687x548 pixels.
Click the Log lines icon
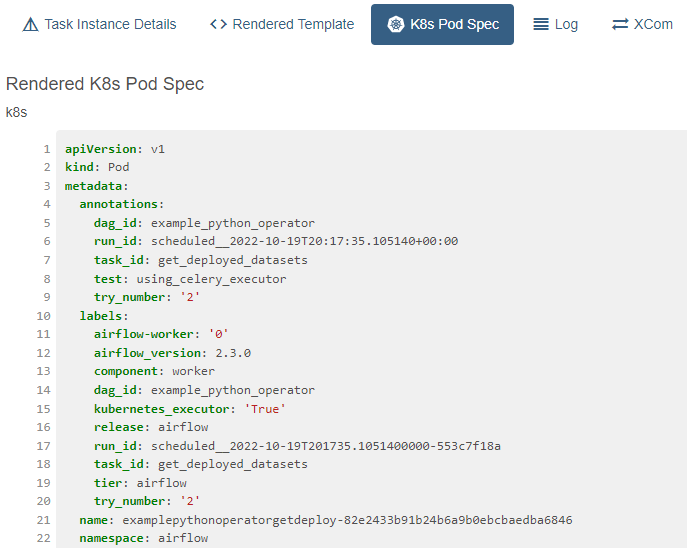(x=541, y=24)
